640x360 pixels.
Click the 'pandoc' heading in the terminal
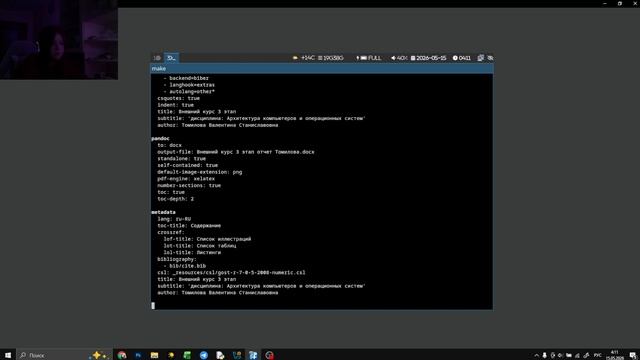coord(160,138)
